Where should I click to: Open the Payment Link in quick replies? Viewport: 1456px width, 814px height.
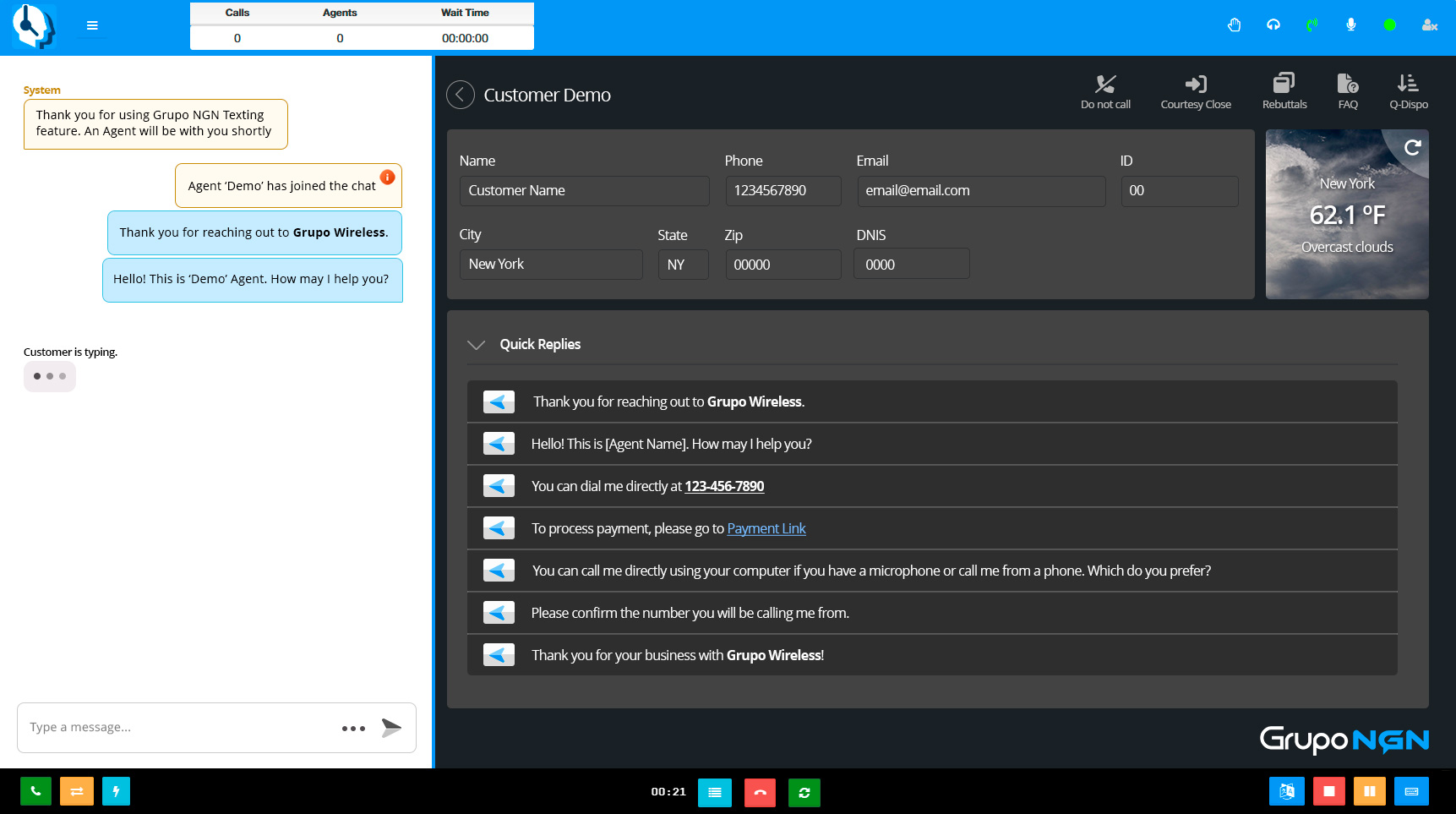[766, 527]
